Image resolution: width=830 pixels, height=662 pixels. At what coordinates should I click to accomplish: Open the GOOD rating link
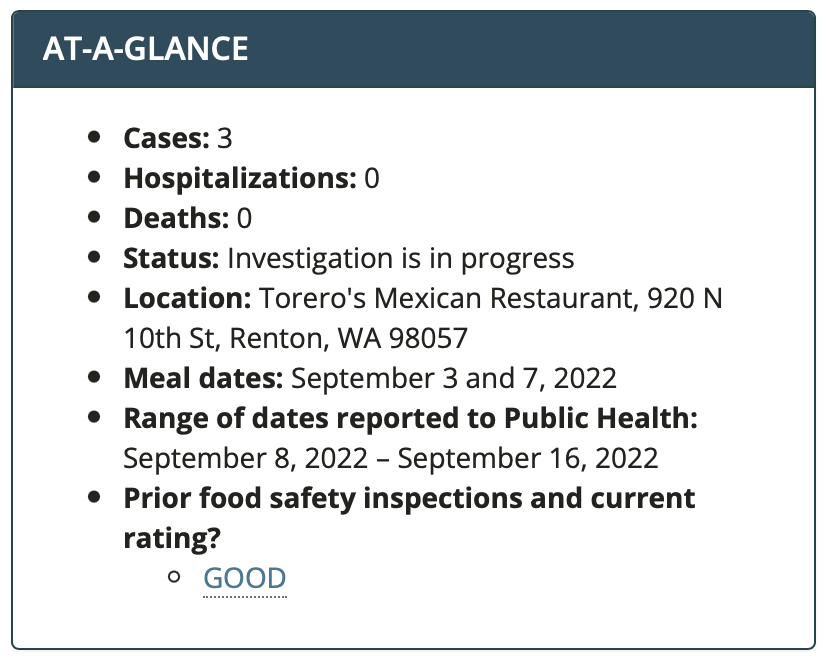[245, 578]
